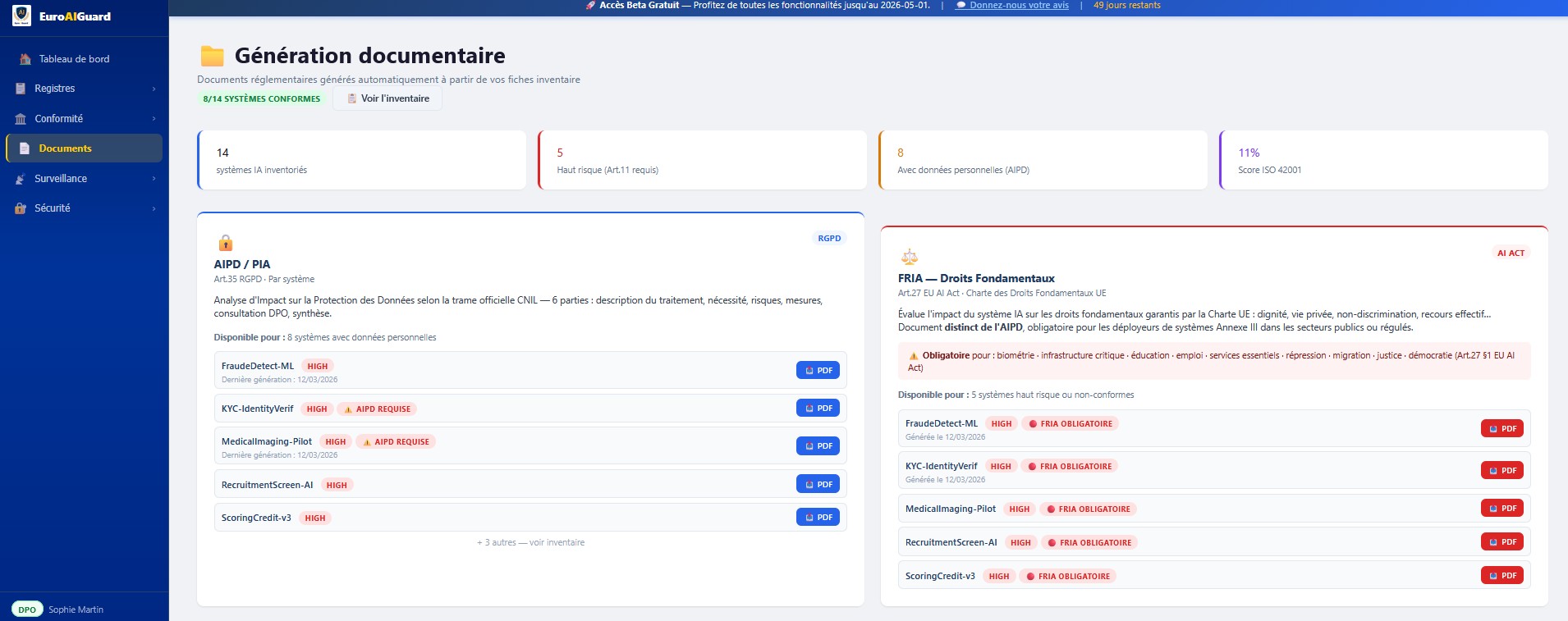Click the warning triangle next to Obligatoire

pos(914,356)
